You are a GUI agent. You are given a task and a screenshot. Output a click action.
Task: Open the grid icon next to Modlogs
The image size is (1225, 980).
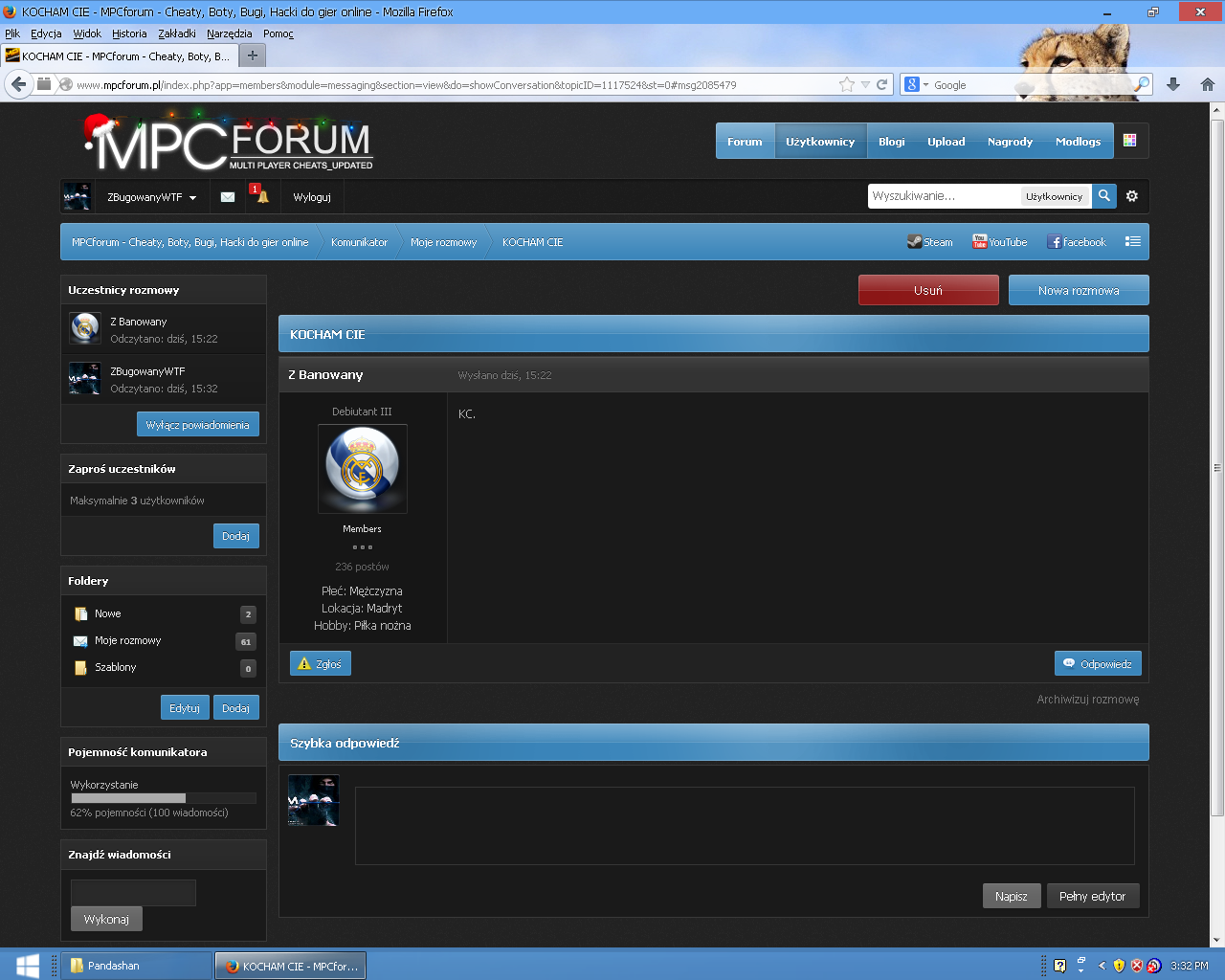1130,140
